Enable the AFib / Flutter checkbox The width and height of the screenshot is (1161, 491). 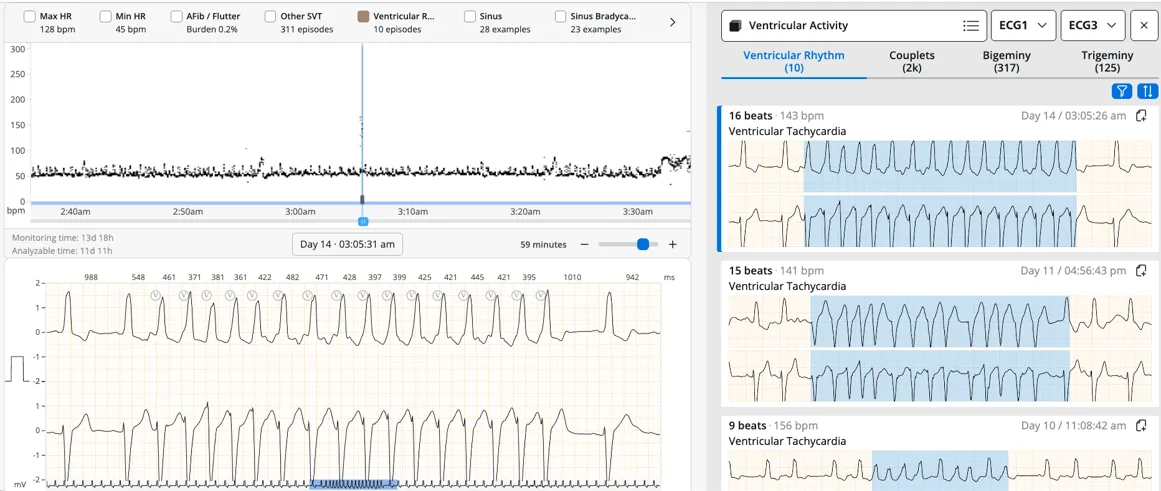(177, 16)
